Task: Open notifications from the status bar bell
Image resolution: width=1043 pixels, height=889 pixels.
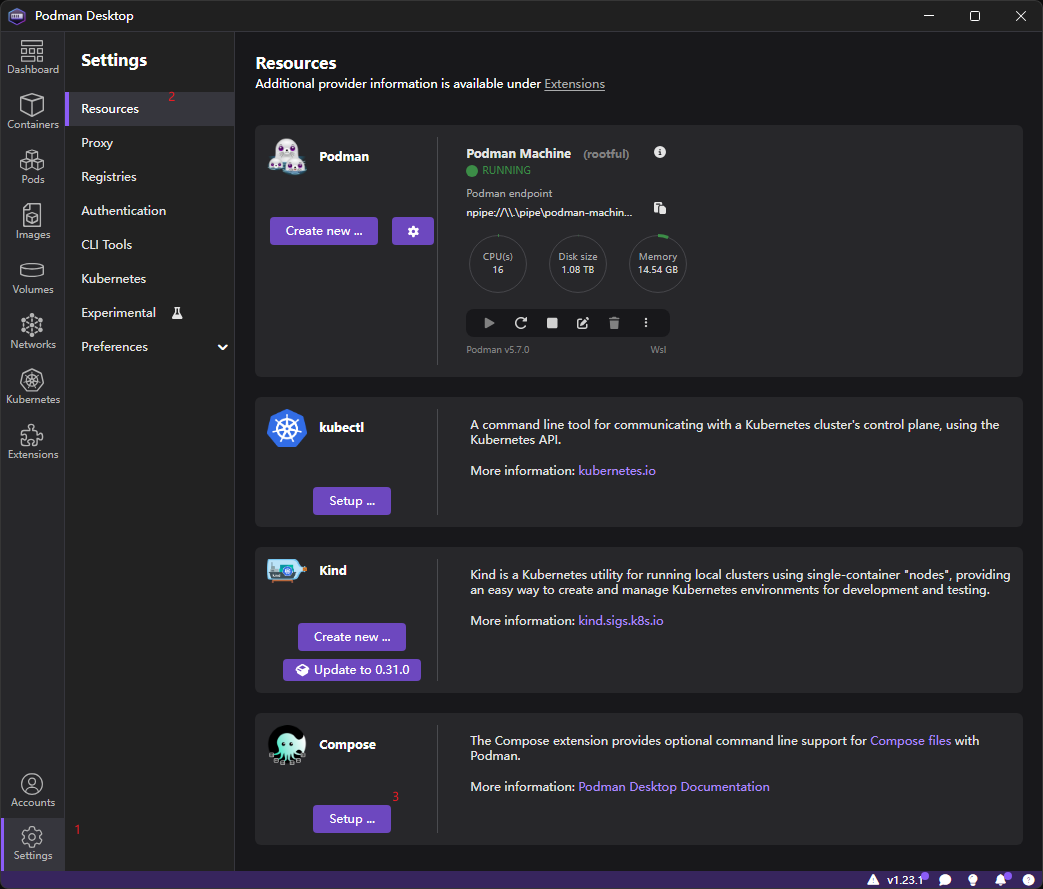Action: point(1002,878)
